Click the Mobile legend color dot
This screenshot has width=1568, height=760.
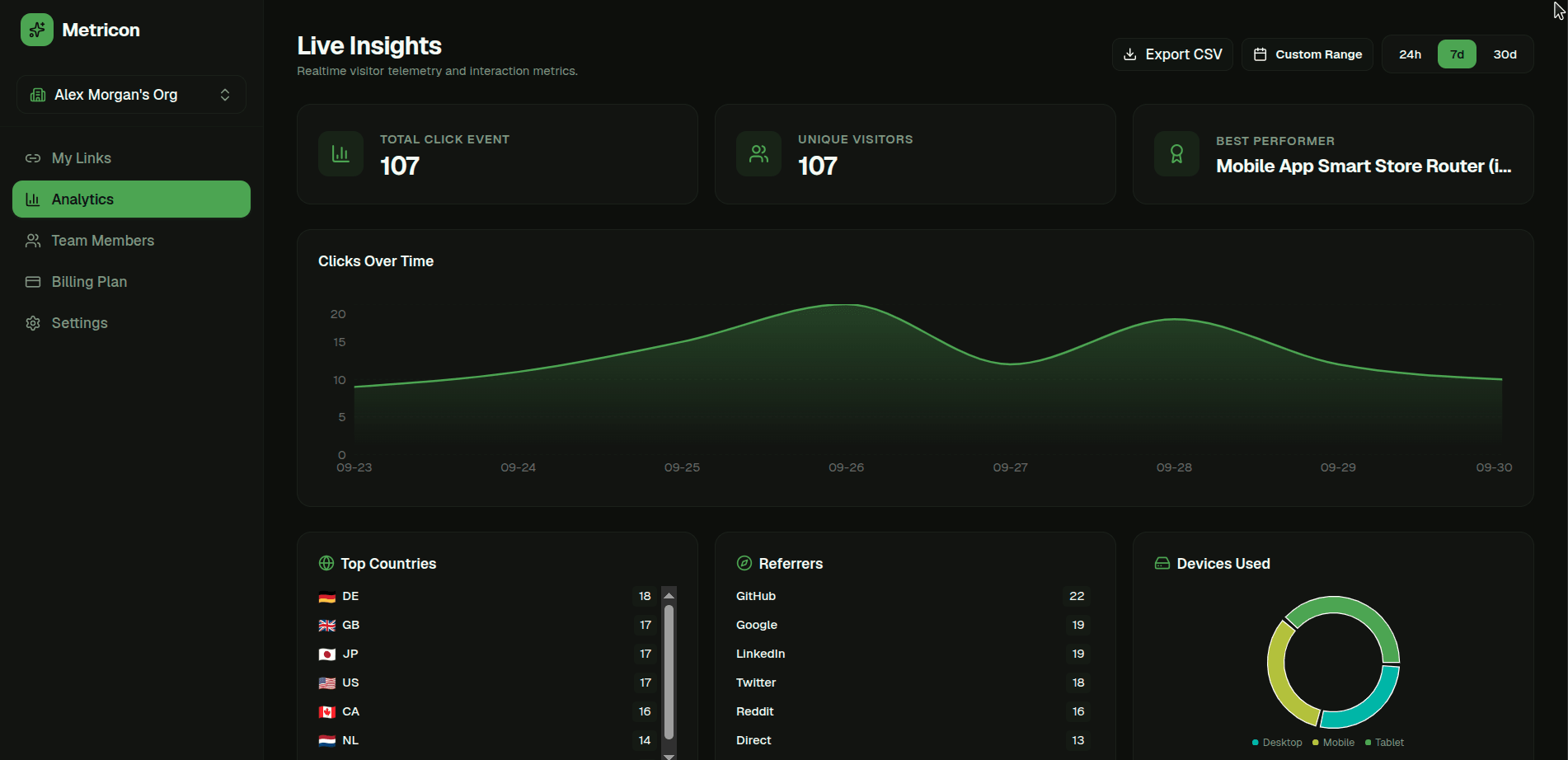pyautogui.click(x=1316, y=743)
